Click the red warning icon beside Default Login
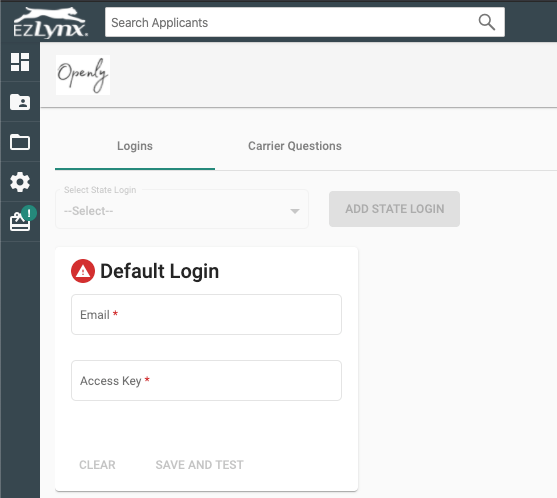 pos(83,271)
